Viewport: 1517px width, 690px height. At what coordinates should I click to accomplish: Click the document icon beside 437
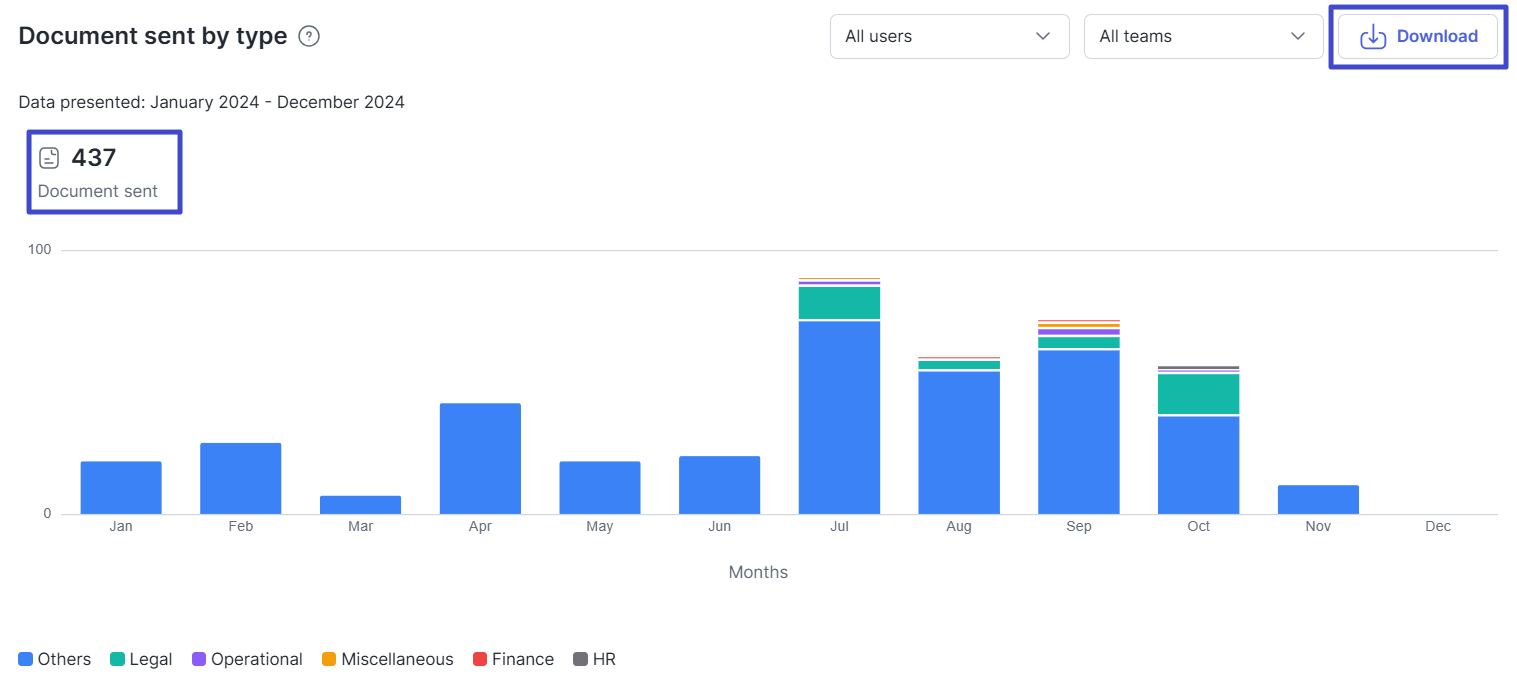click(x=49, y=158)
